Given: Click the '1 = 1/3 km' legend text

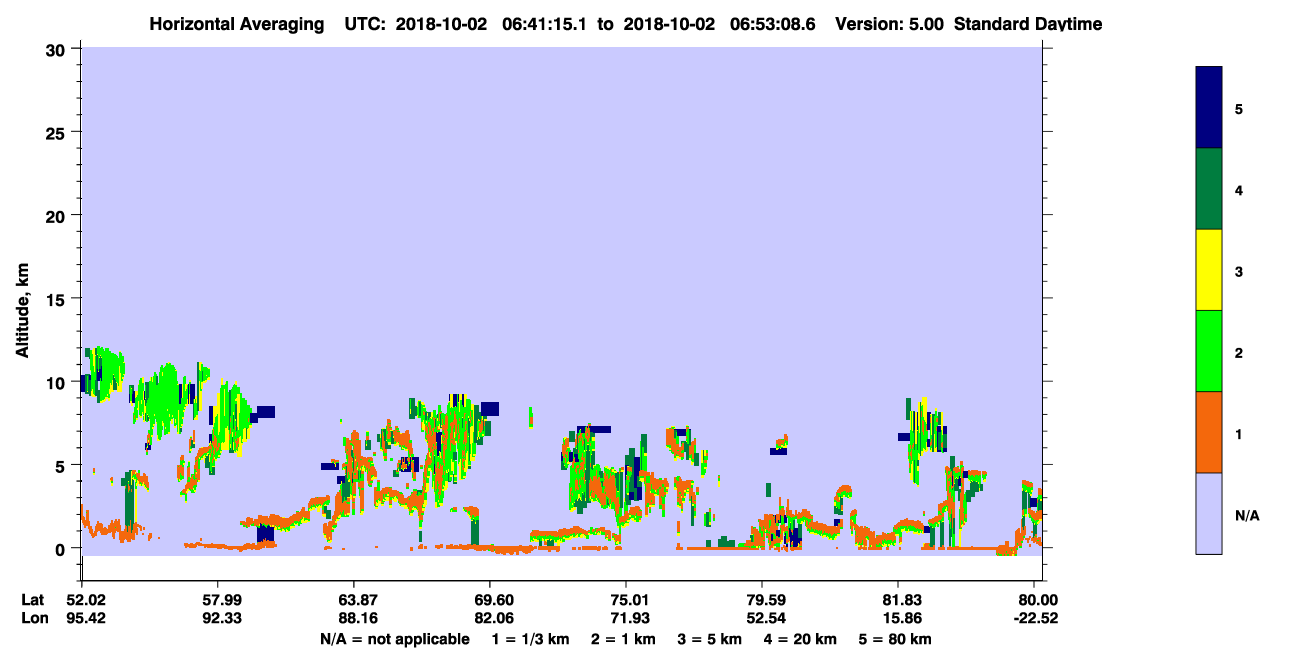Looking at the screenshot, I should tap(531, 639).
